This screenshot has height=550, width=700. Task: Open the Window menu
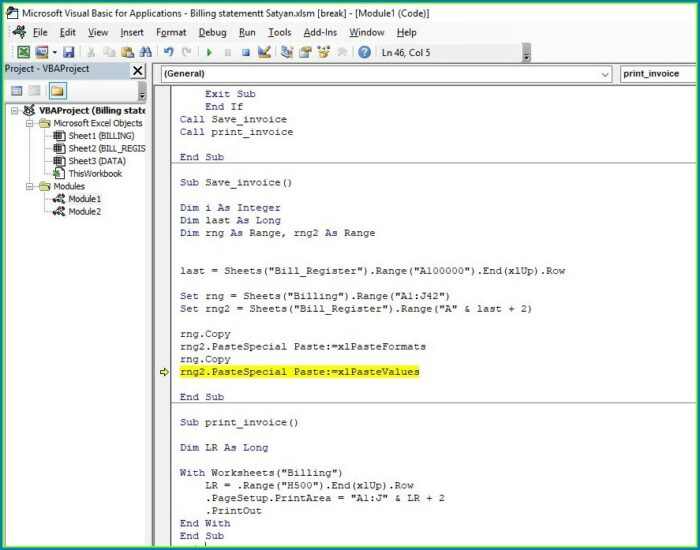[367, 32]
